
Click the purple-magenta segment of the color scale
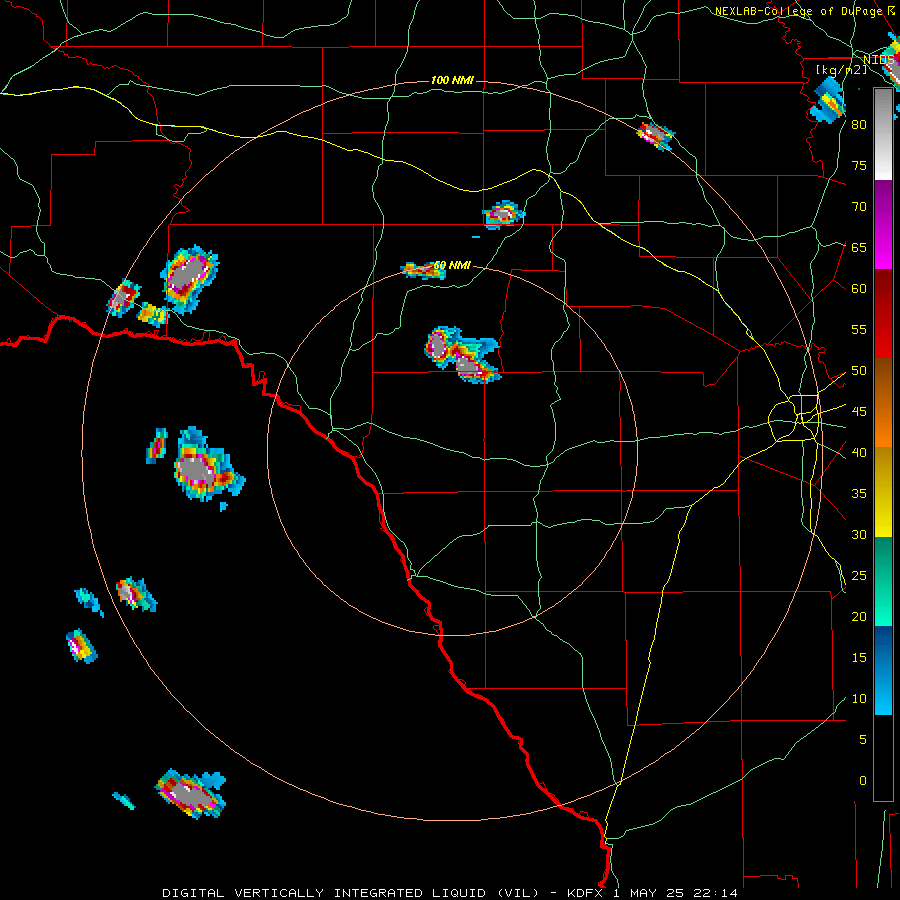click(x=883, y=225)
